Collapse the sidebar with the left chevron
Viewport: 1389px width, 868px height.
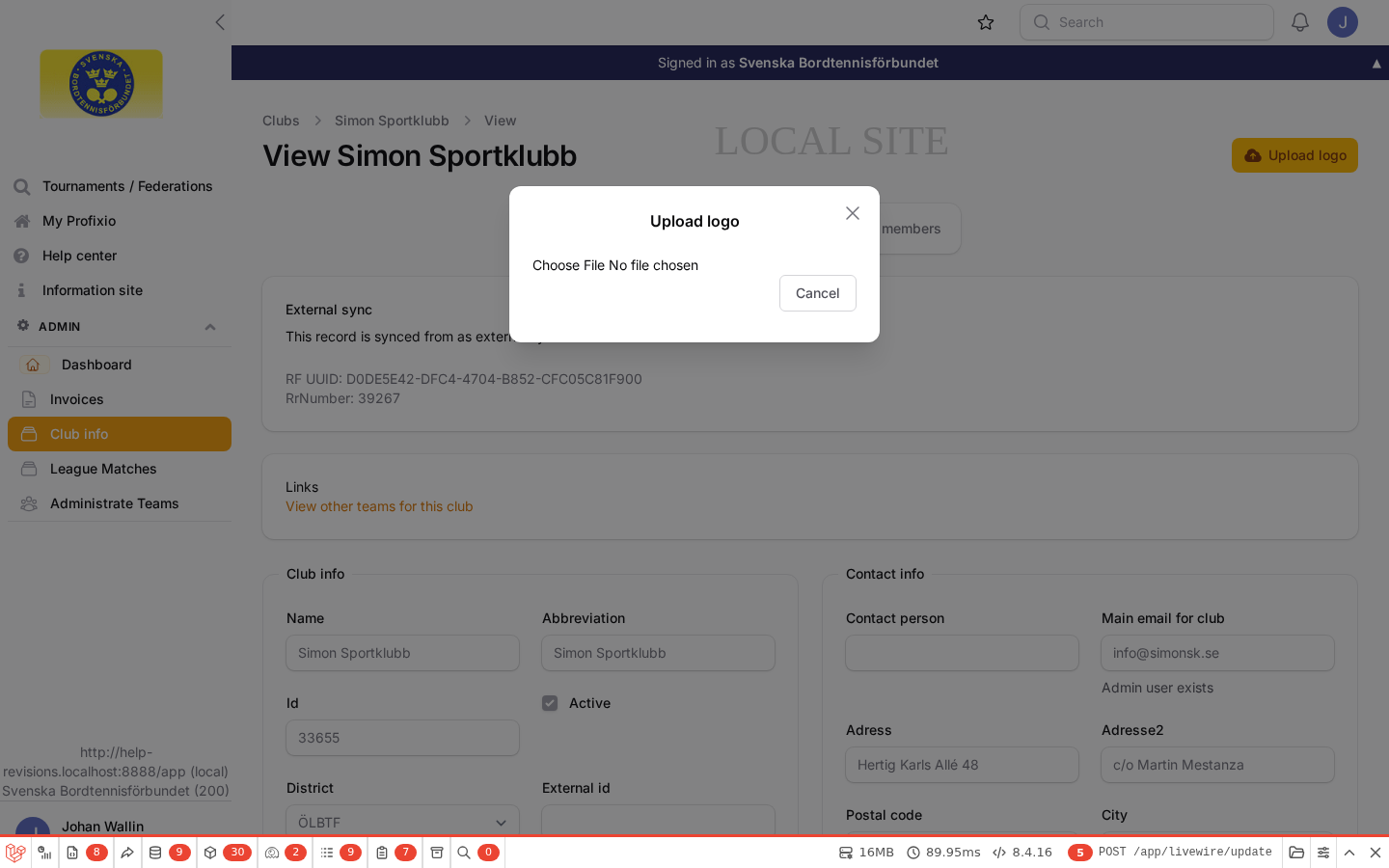tap(220, 22)
